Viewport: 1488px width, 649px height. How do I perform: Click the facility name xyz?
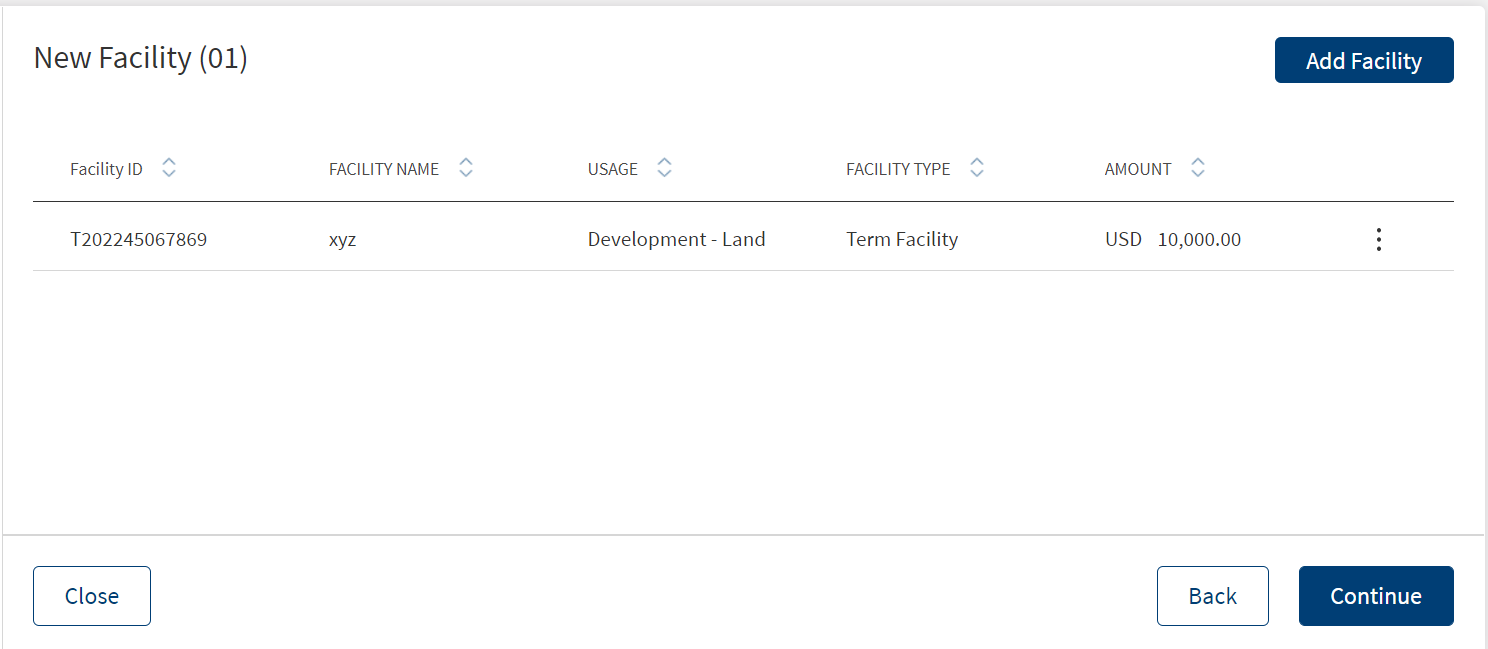343,240
